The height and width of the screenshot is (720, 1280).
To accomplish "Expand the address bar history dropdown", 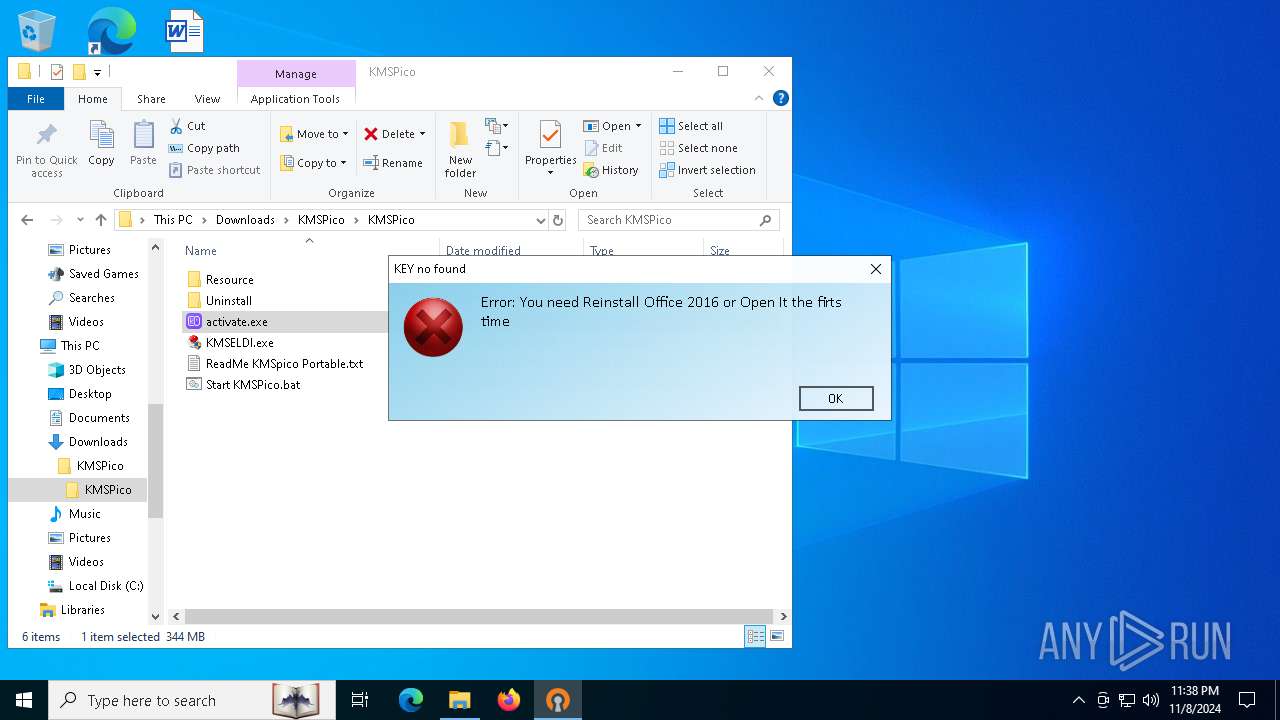I will click(x=541, y=220).
